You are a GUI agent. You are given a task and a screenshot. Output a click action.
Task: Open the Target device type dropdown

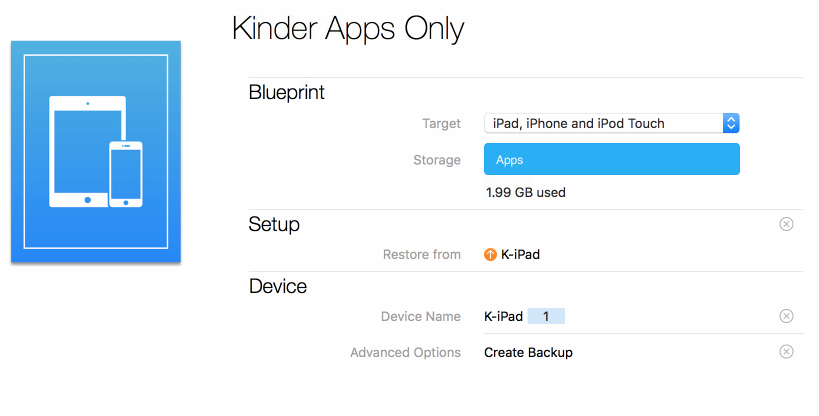tap(603, 124)
